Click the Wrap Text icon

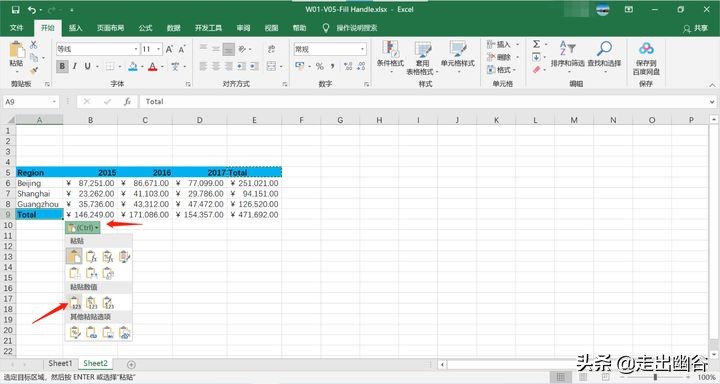(271, 49)
